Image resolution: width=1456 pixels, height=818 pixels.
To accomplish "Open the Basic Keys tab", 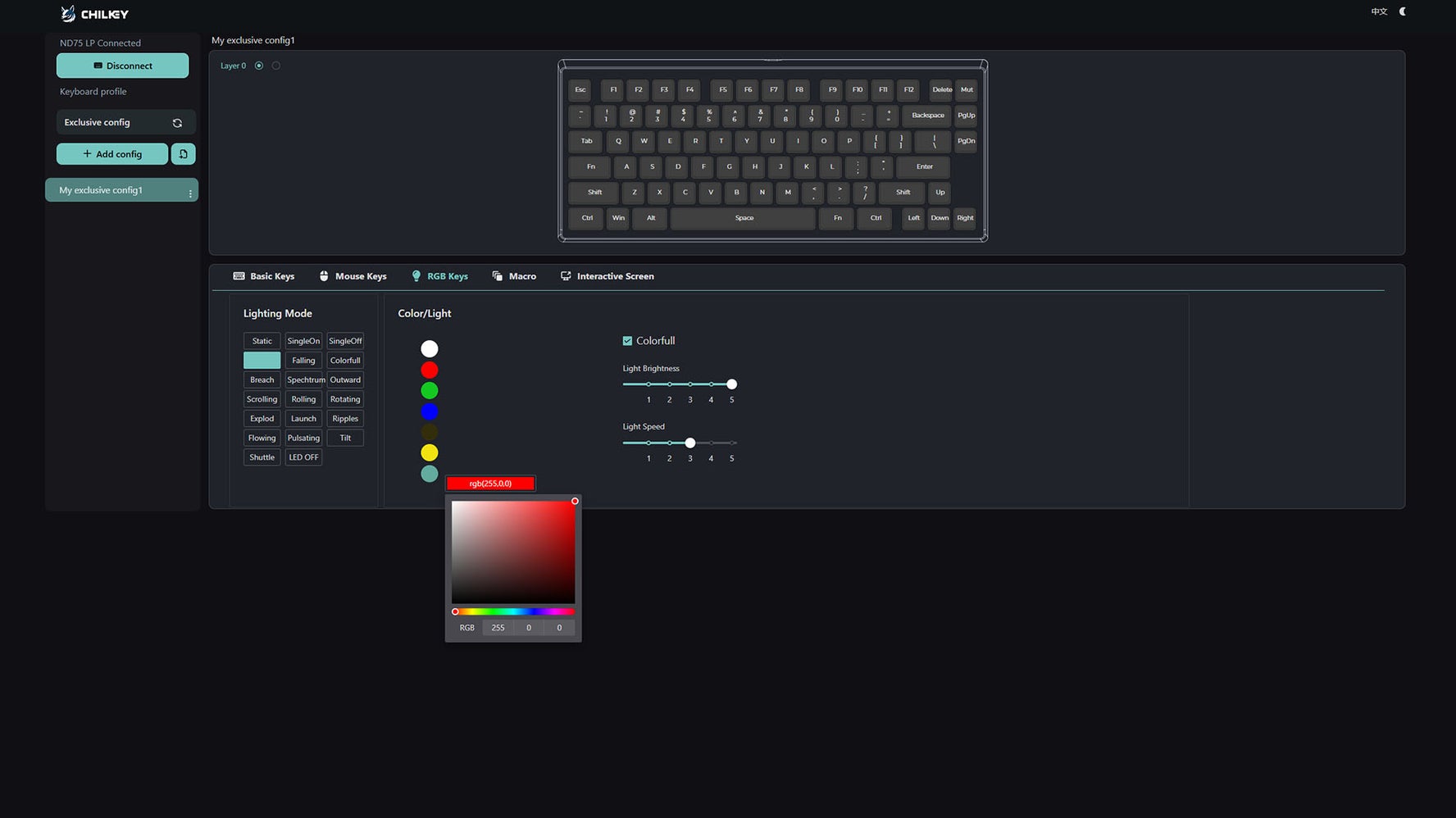I will point(264,276).
